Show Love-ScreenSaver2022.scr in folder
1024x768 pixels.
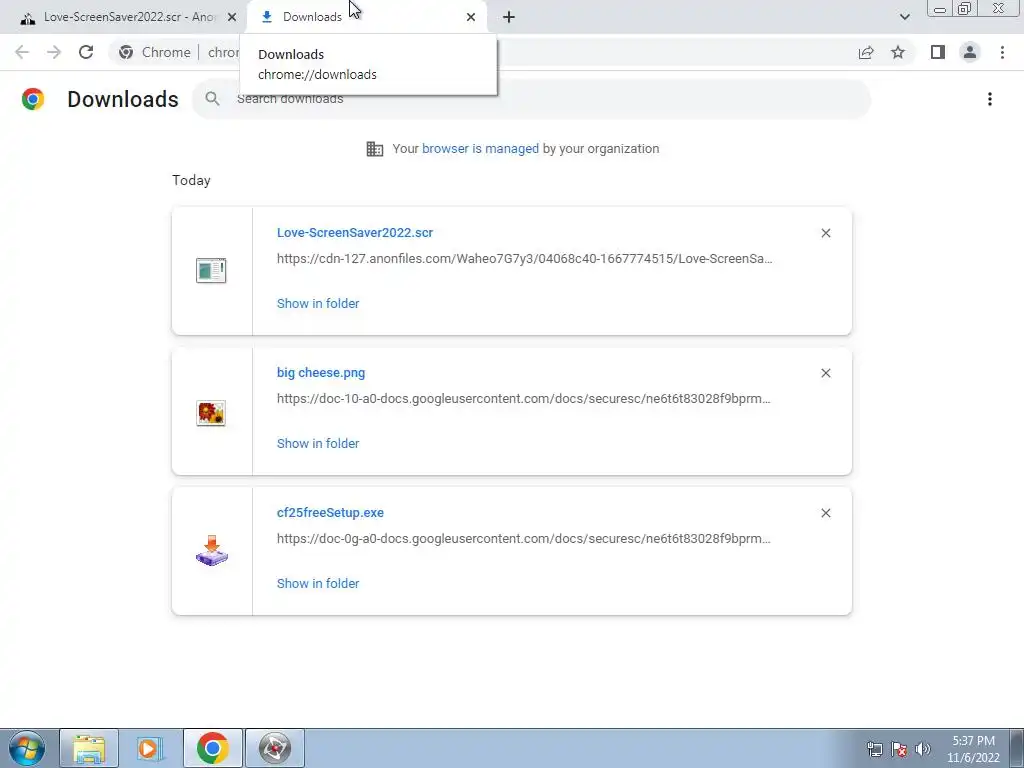tap(318, 304)
